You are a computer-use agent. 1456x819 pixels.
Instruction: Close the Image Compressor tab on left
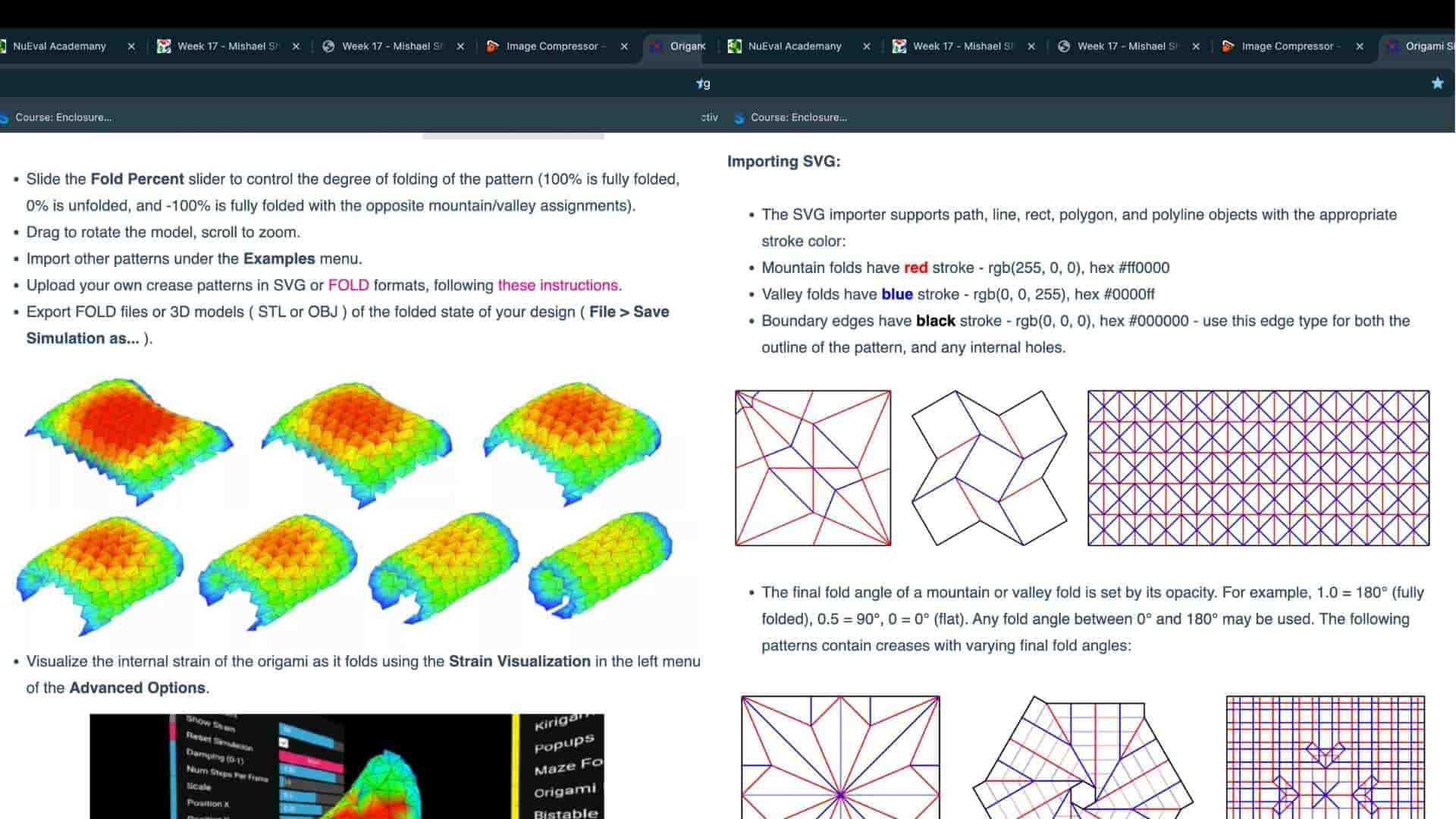click(x=624, y=46)
